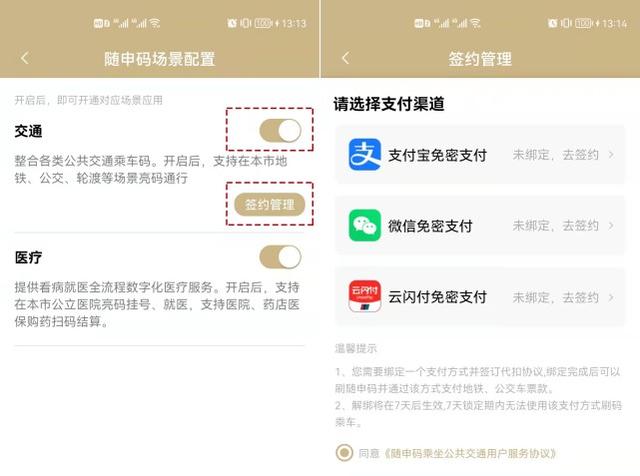The image size is (640, 476).
Task: Tap 未绑定，去签约 for 云闪付
Action: [556, 297]
